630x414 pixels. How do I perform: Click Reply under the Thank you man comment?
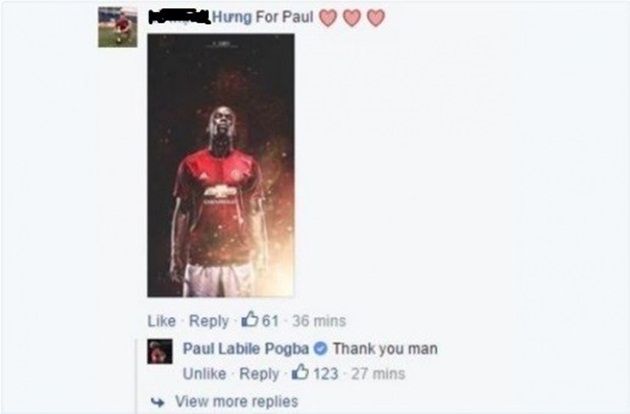(259, 373)
